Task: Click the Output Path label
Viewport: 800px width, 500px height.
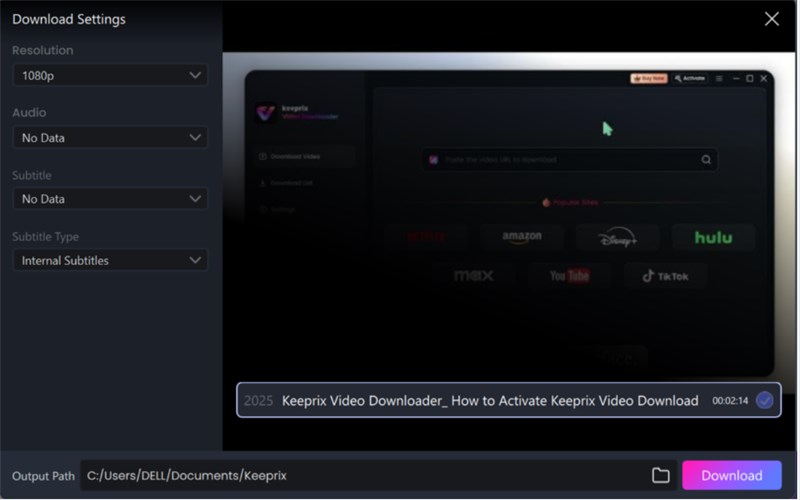Action: click(43, 477)
